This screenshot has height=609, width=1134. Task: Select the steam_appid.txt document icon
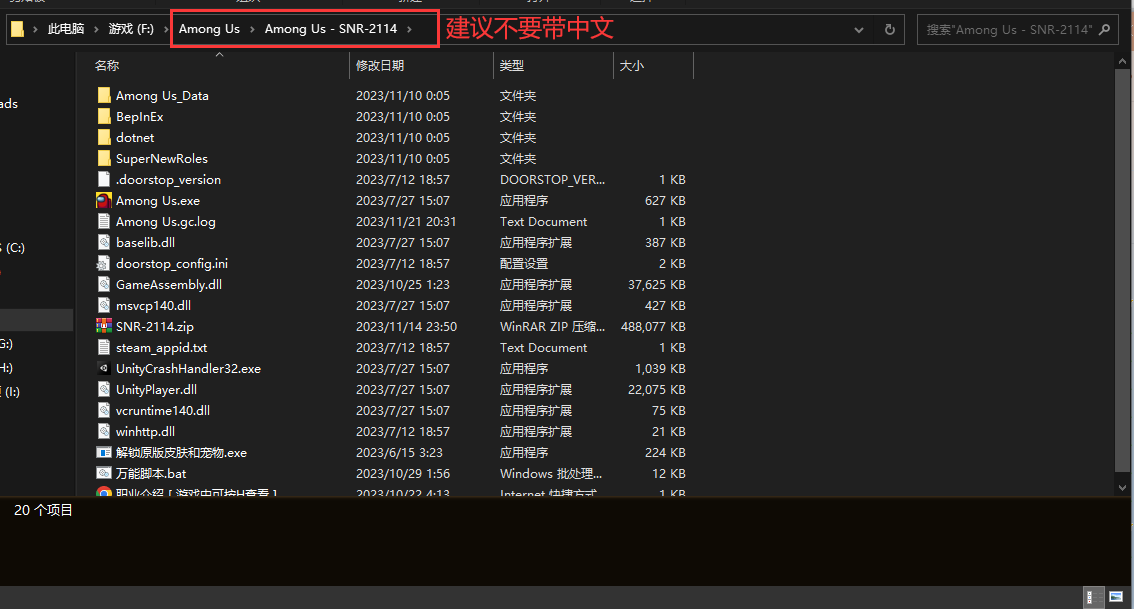(104, 347)
